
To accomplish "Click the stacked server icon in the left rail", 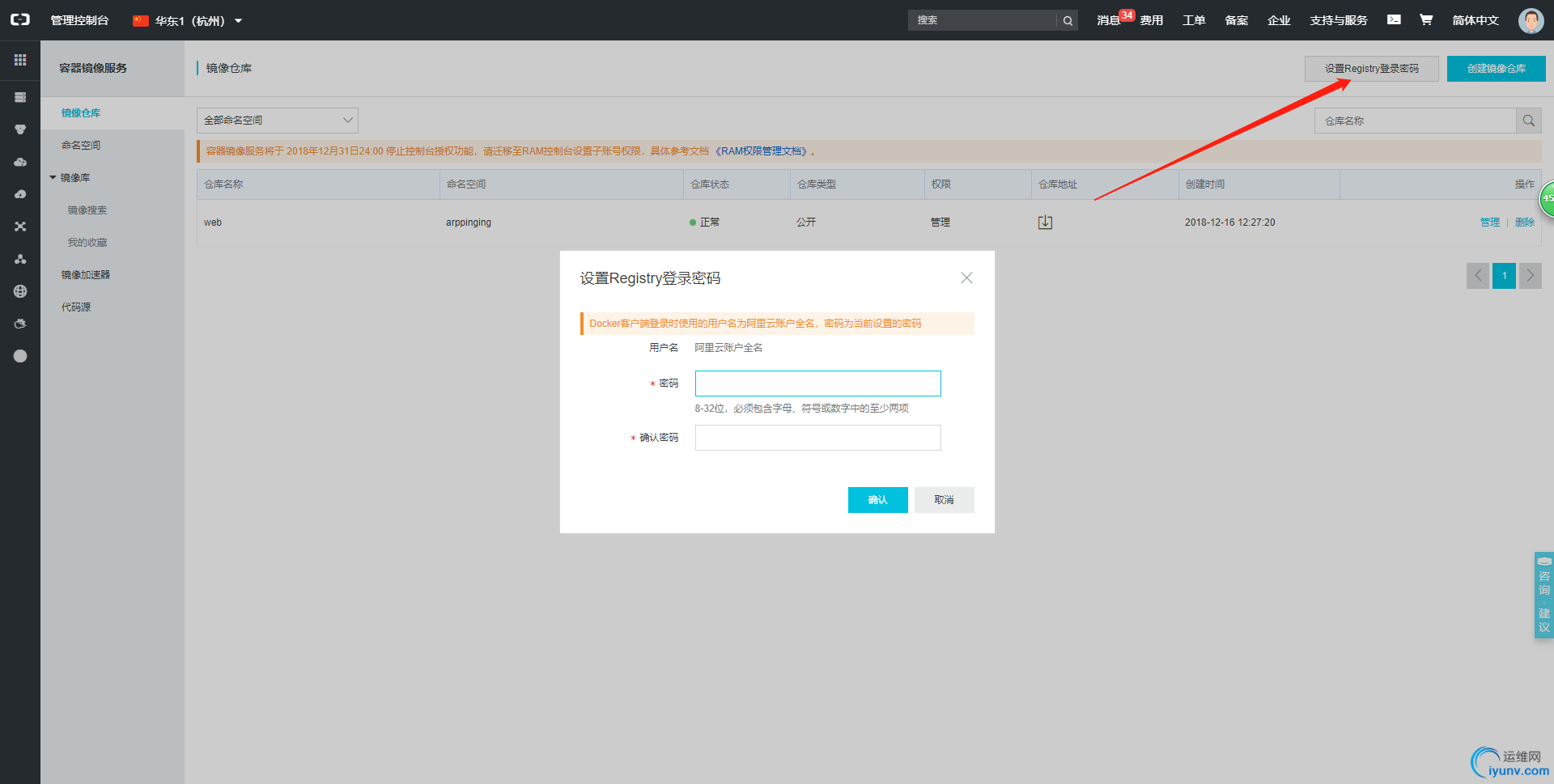I will click(20, 97).
